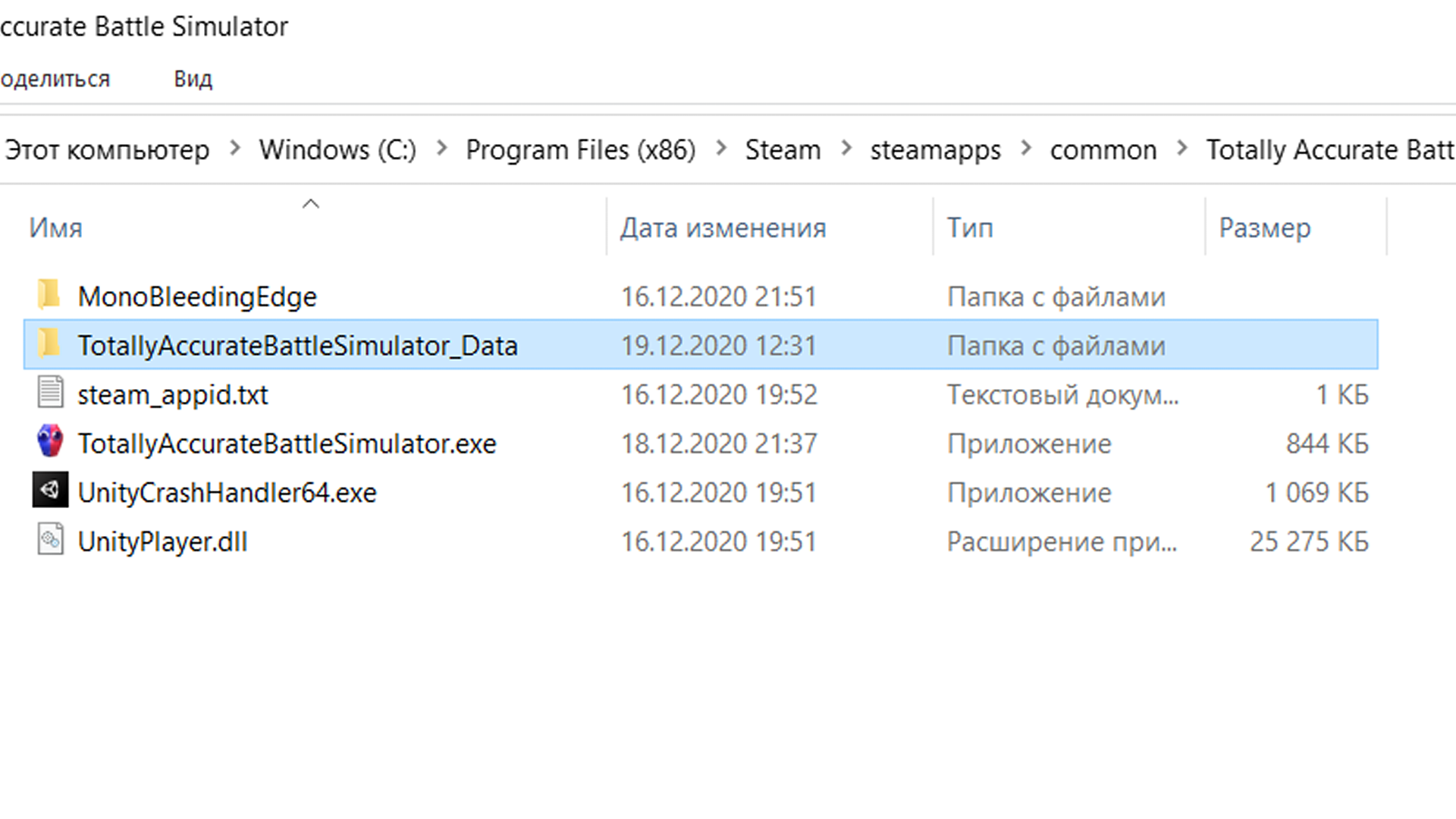Viewport: 1456px width, 819px height.
Task: Sort files by Имя column header
Action: pos(56,228)
